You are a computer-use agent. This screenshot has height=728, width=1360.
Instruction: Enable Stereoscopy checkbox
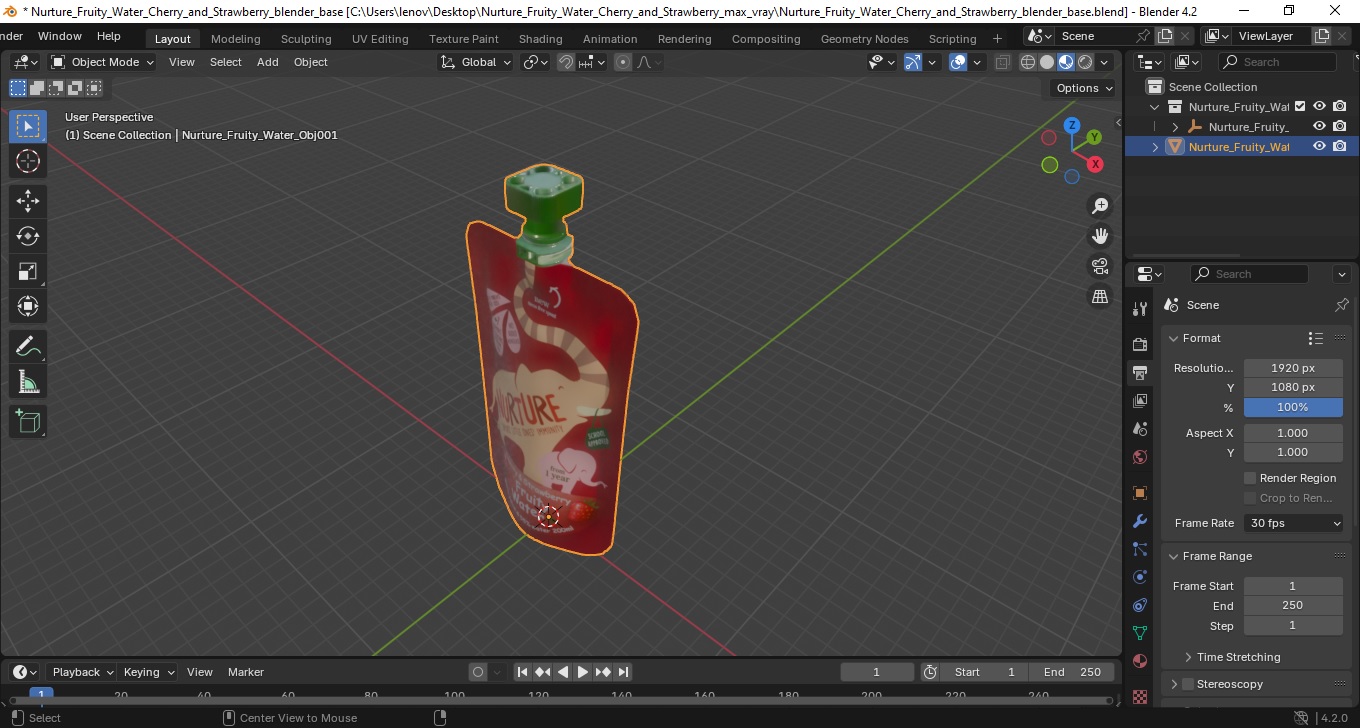point(1188,684)
